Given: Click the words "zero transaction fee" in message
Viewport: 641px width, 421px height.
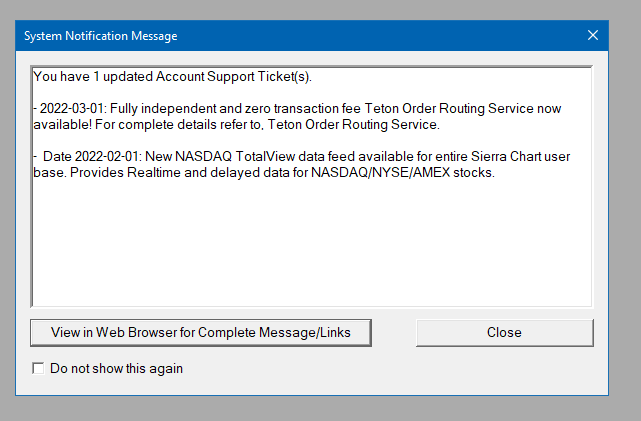Looking at the screenshot, I should tap(303, 108).
